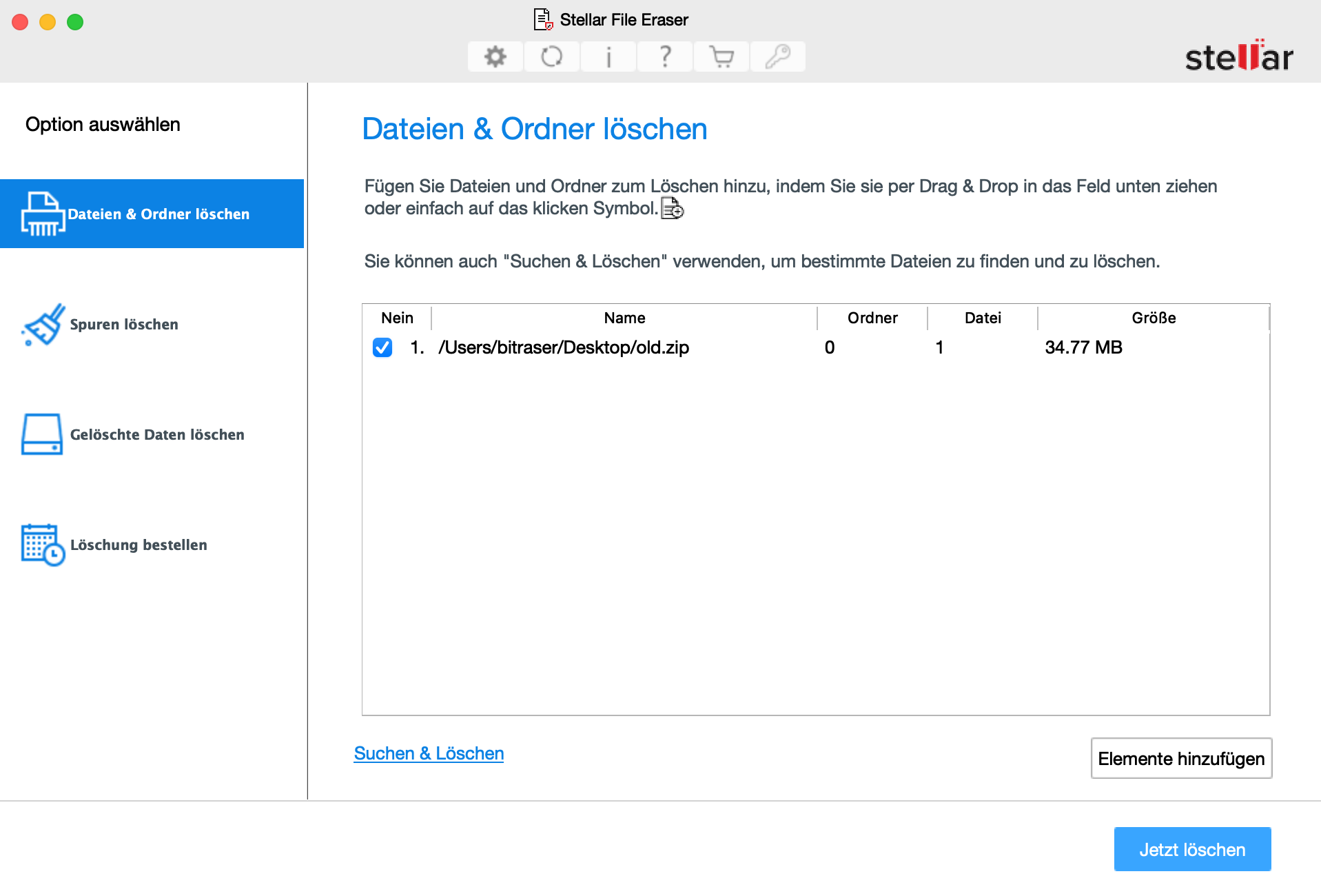This screenshot has height=896, width=1321.
Task: Click the Größe column header
Action: pos(1154,318)
